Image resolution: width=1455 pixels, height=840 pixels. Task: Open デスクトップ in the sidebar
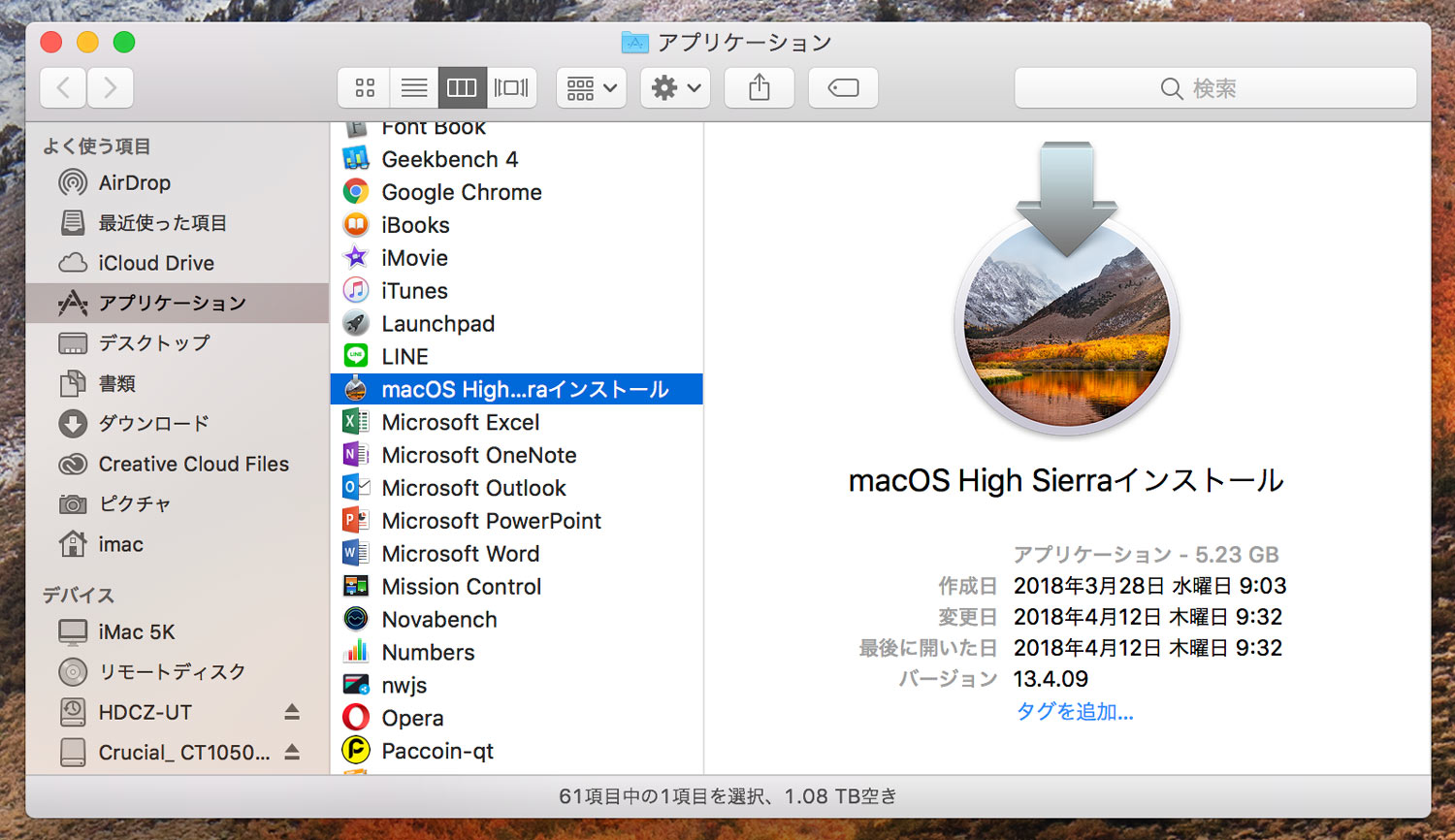pos(178,343)
